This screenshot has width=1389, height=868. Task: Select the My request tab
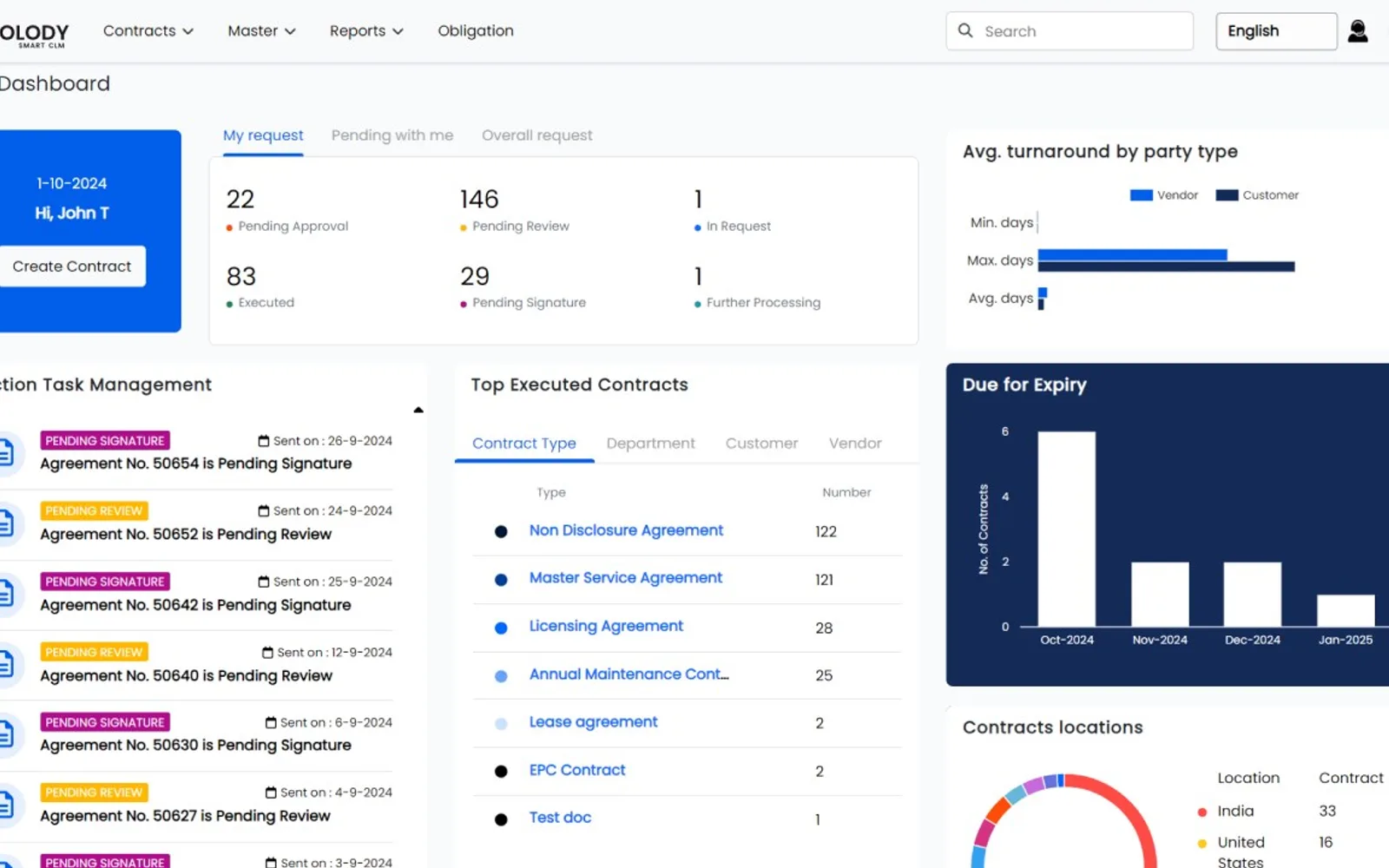[x=263, y=135]
